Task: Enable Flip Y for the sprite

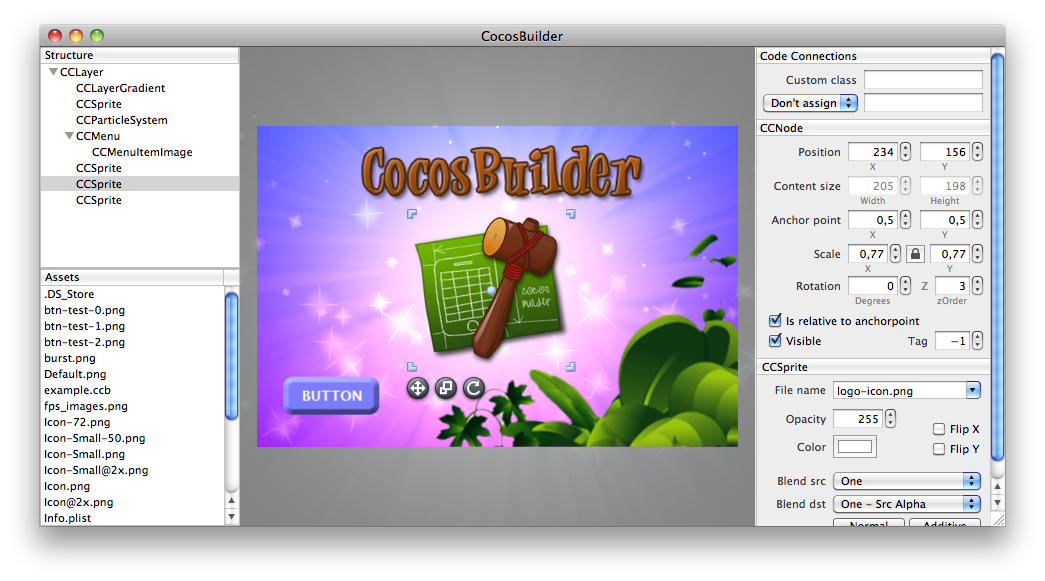Action: coord(938,447)
